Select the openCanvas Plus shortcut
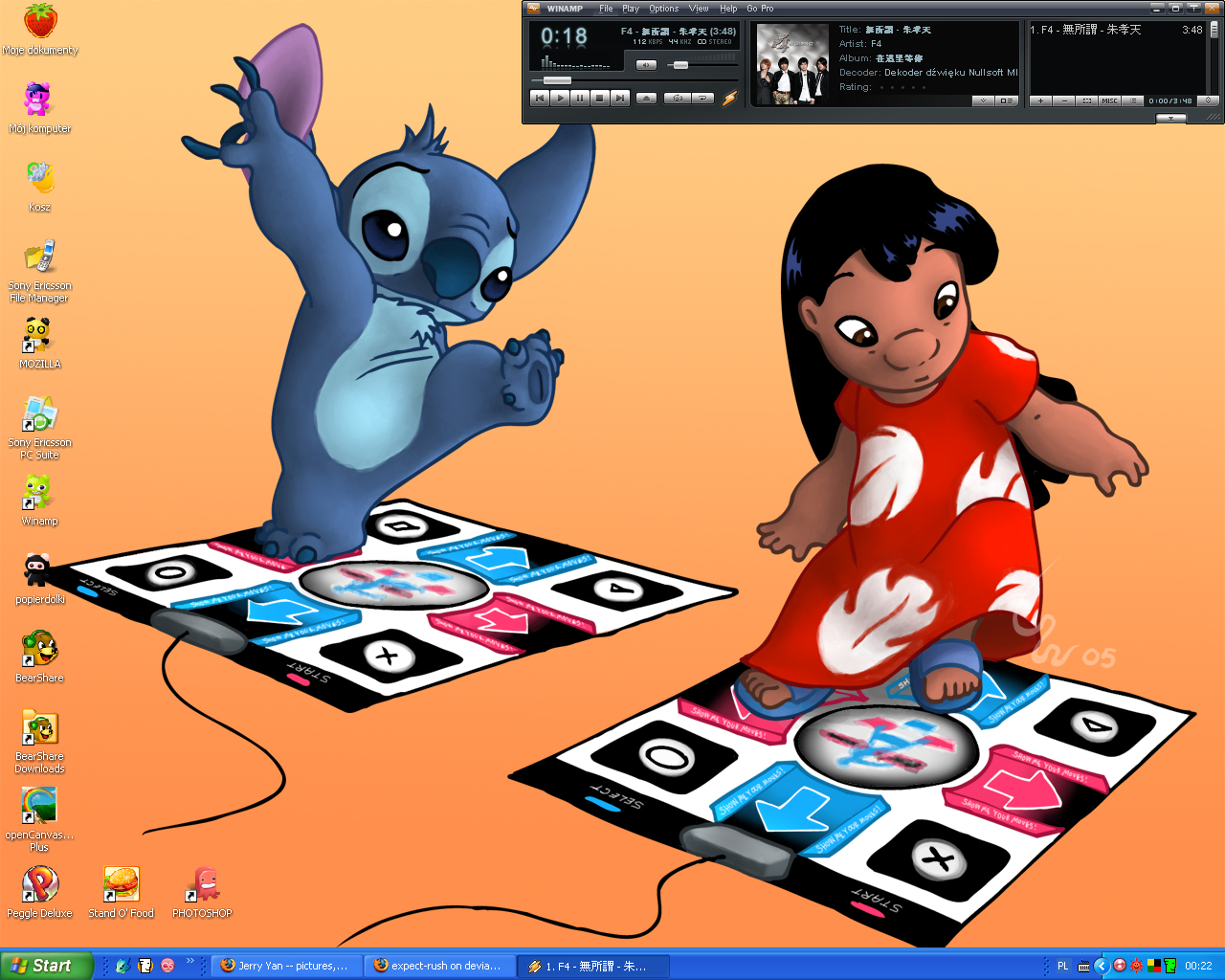1225x980 pixels. pyautogui.click(x=40, y=820)
